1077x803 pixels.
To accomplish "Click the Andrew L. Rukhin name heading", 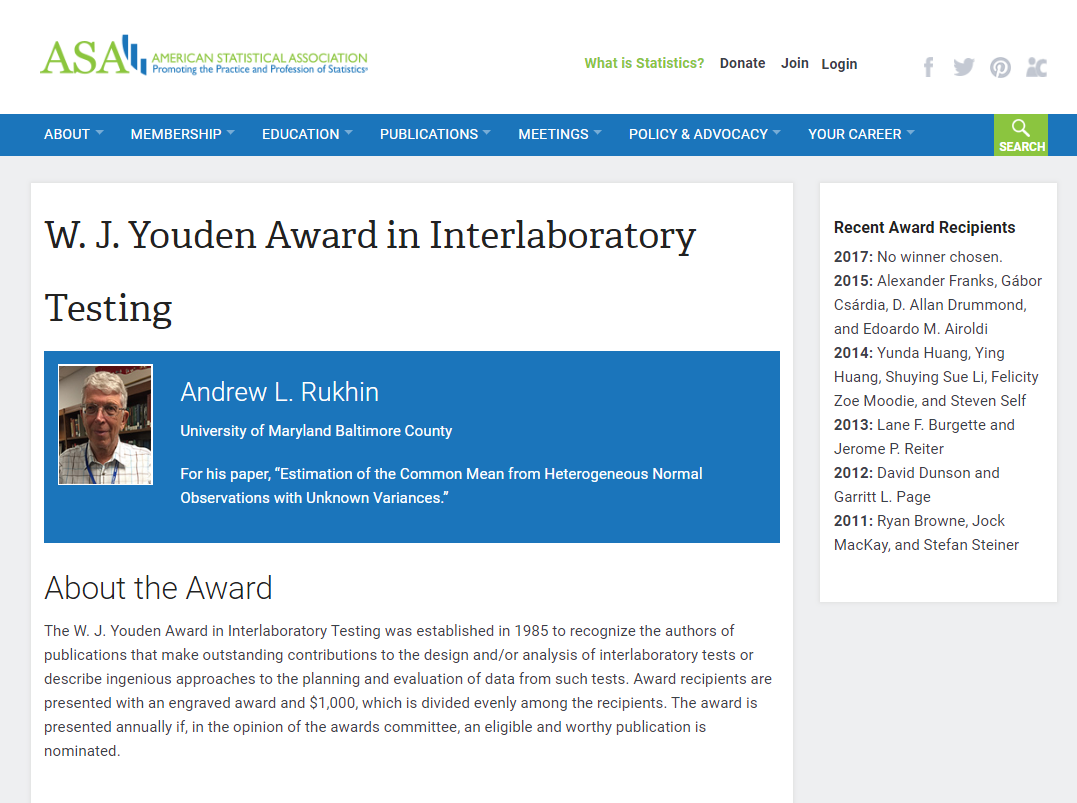I will click(x=279, y=392).
